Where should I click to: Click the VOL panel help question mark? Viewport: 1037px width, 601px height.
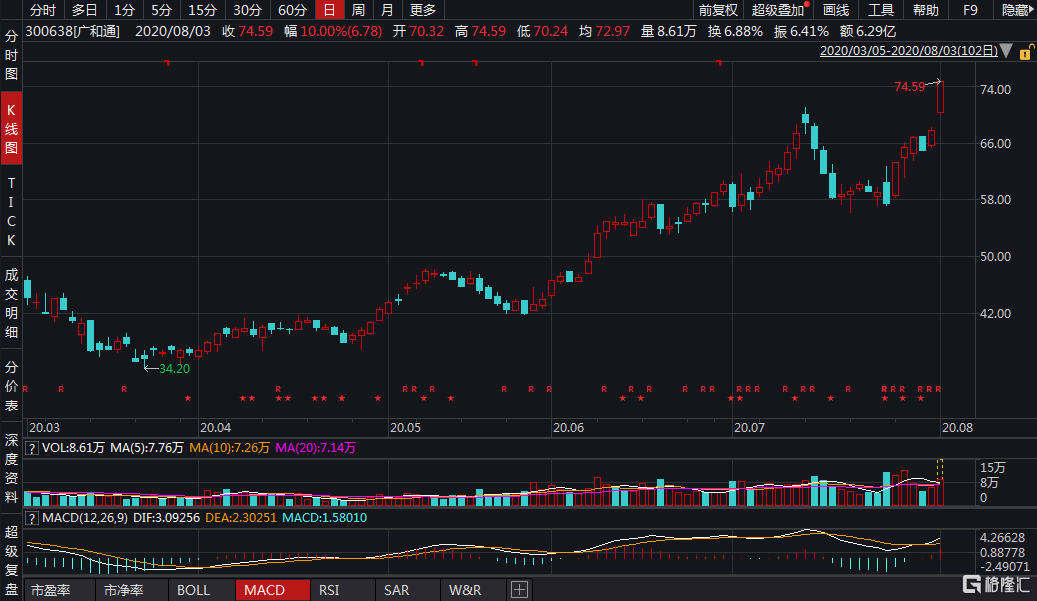click(x=31, y=449)
